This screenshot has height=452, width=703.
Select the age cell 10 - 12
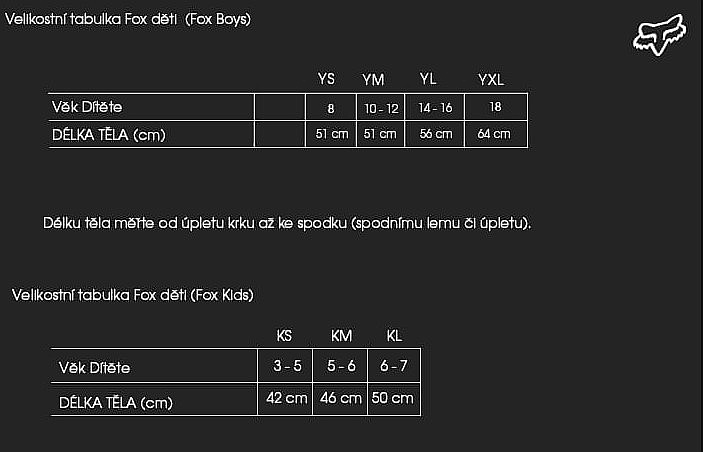tap(380, 108)
